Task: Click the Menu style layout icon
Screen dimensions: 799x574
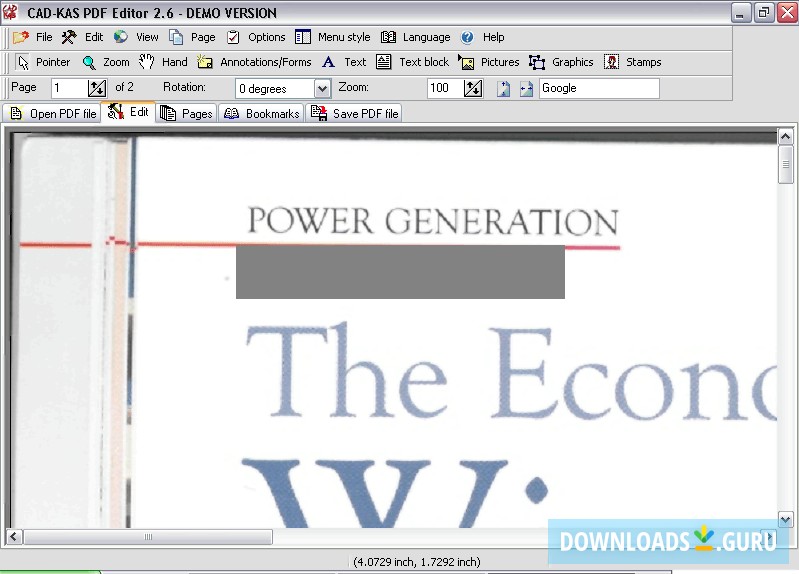Action: (x=303, y=37)
